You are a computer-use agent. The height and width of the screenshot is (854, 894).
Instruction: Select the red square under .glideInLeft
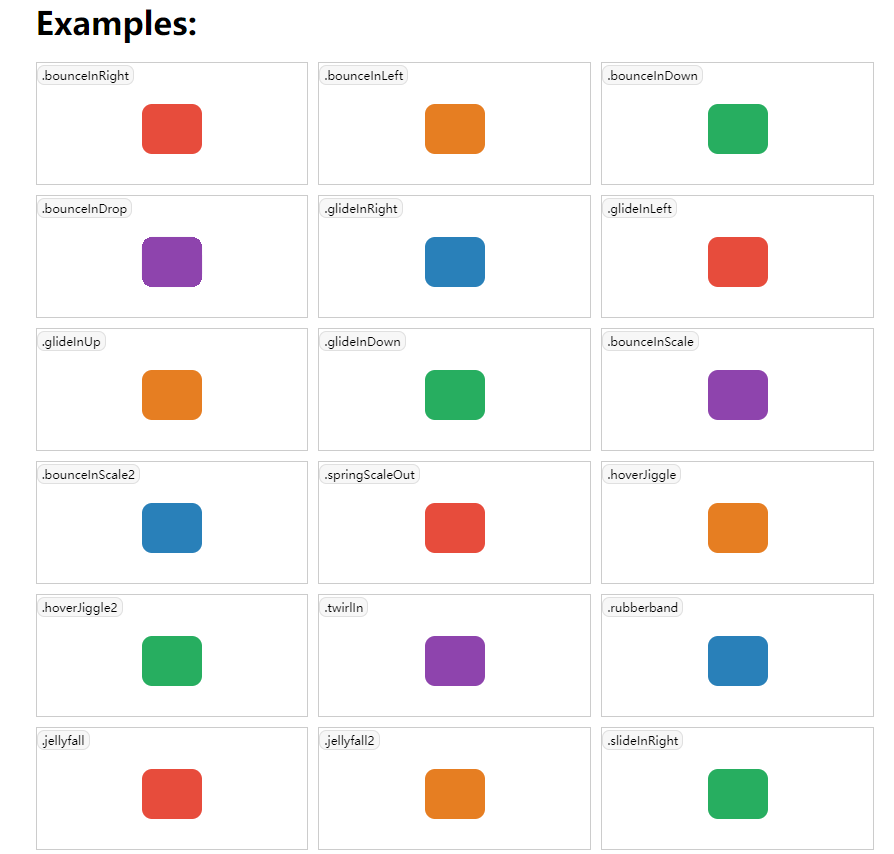coord(738,262)
